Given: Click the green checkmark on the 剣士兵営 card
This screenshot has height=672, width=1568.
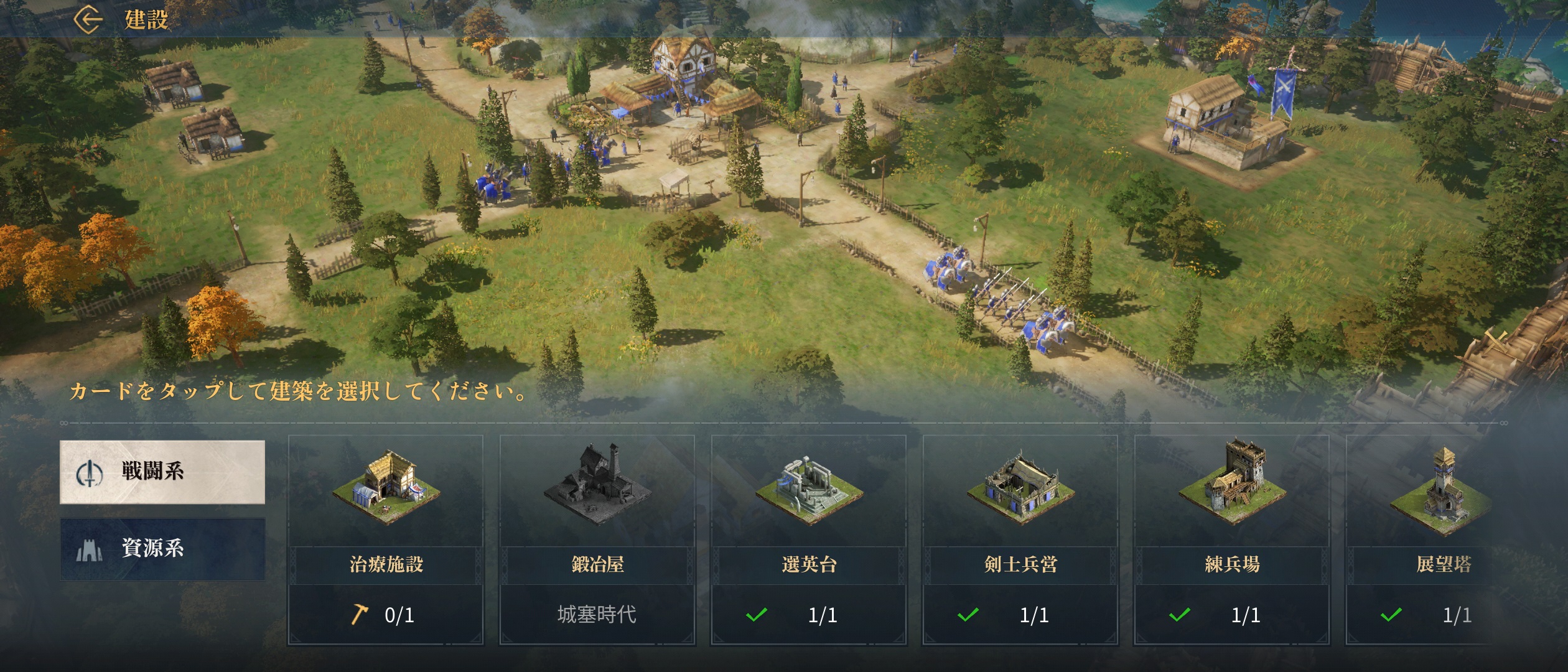Looking at the screenshot, I should click(x=968, y=615).
